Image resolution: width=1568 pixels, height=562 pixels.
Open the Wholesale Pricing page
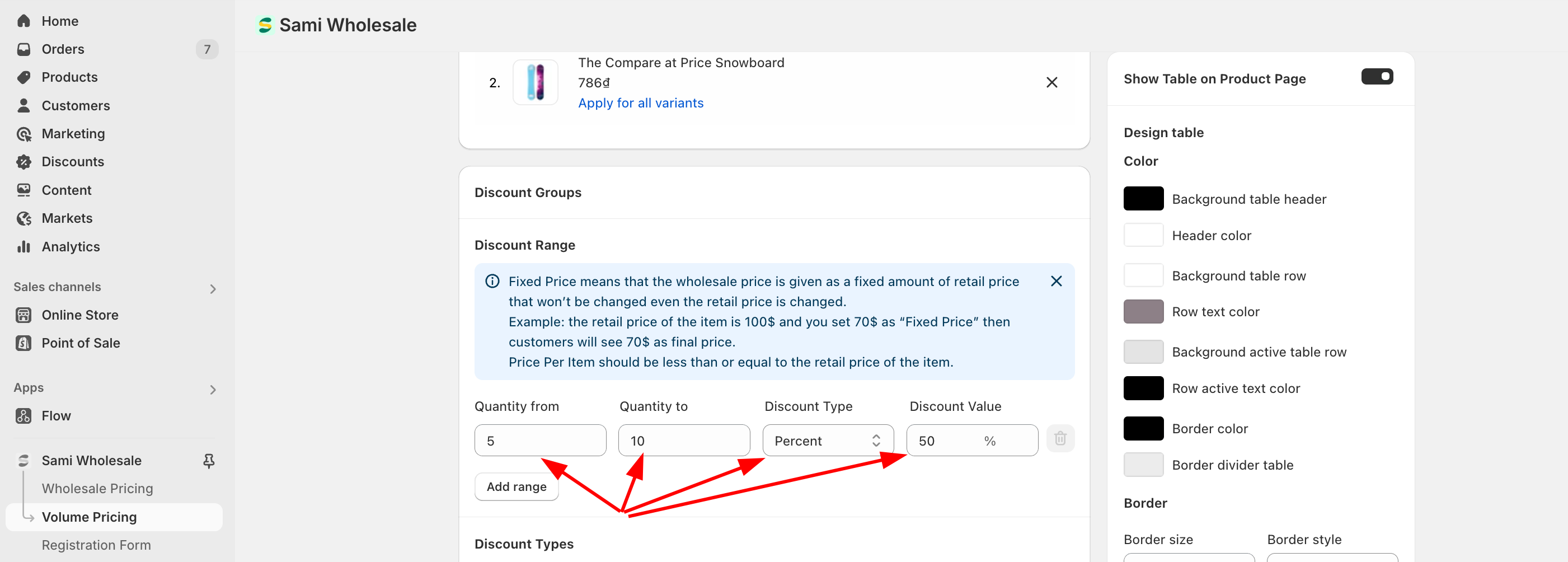pos(97,488)
